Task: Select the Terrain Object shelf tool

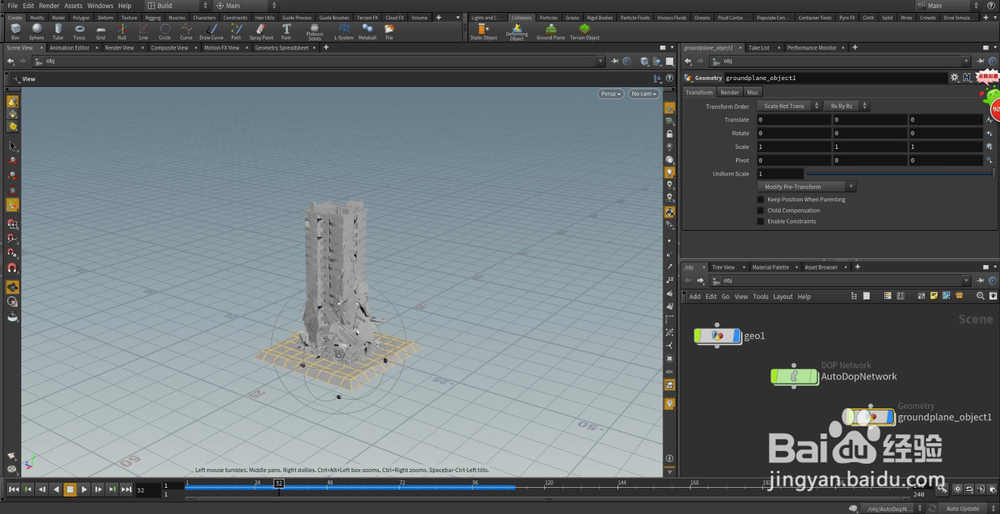Action: point(585,31)
